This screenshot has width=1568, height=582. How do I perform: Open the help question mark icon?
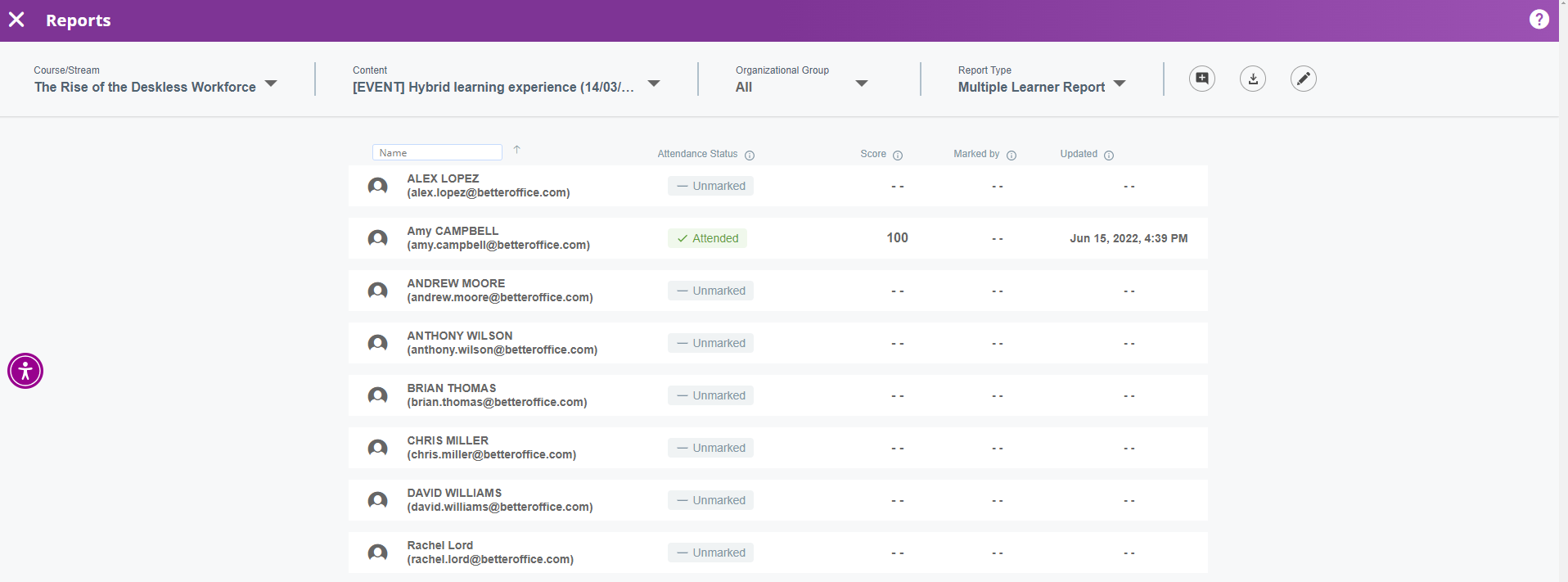coord(1539,20)
